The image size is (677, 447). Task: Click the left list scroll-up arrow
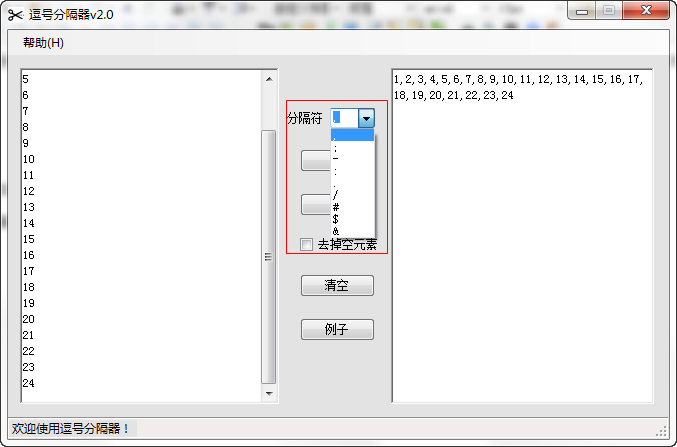(x=269, y=79)
